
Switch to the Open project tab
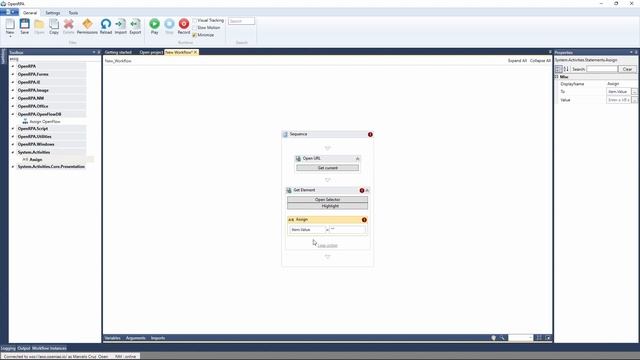pos(151,52)
